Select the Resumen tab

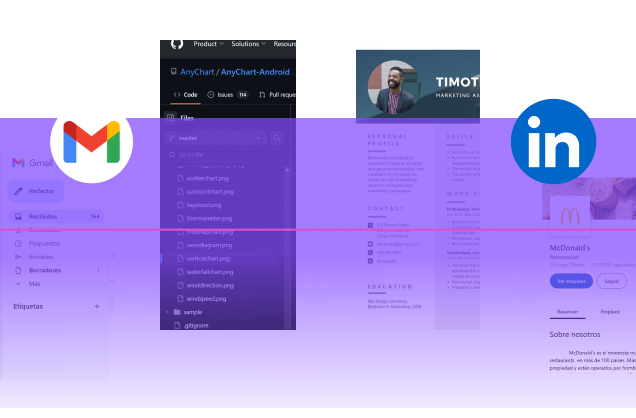pyautogui.click(x=567, y=311)
